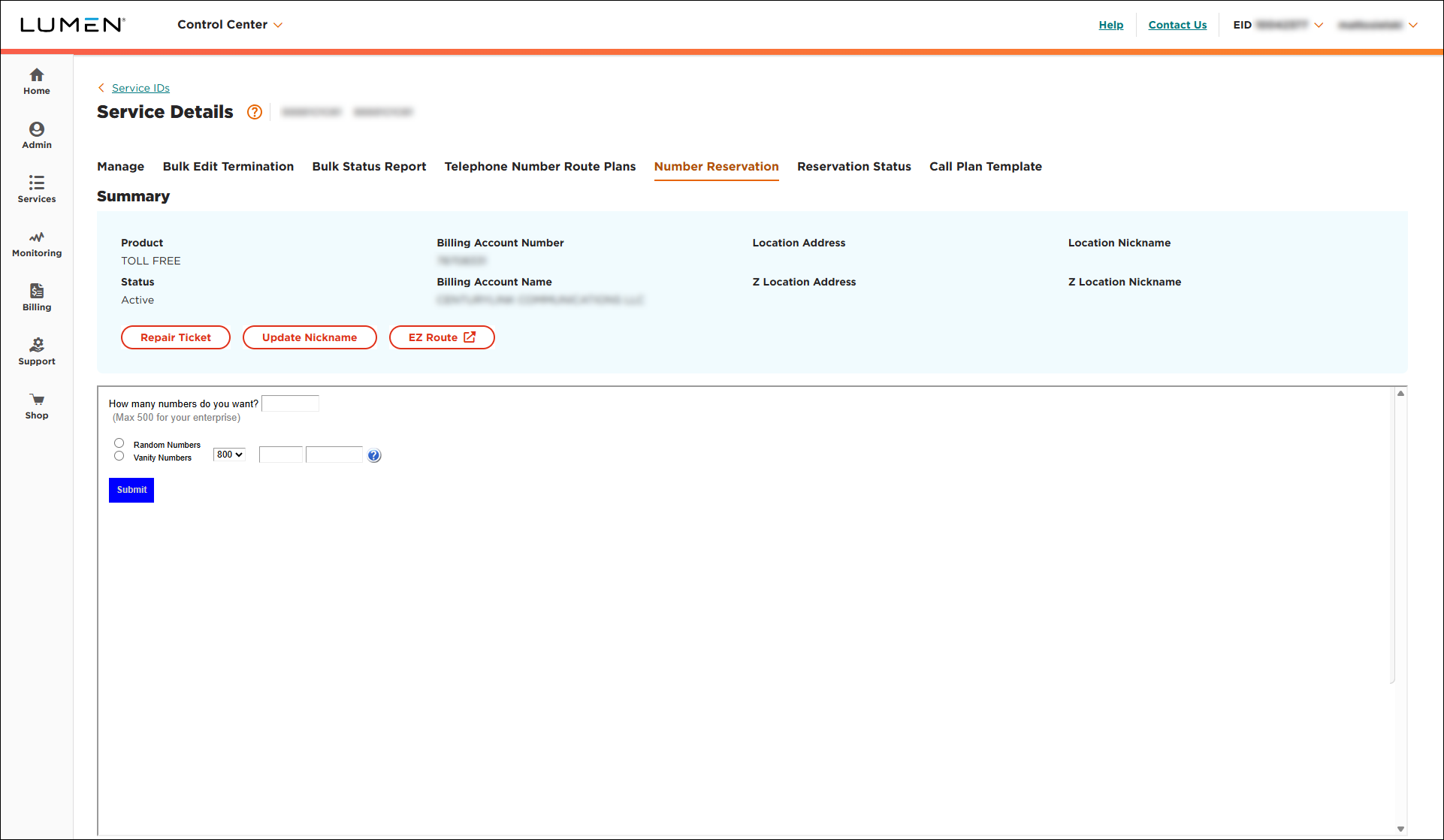Screen dimensions: 1444x840
Task: Switch to the Reservation Status tab
Action: (x=853, y=166)
